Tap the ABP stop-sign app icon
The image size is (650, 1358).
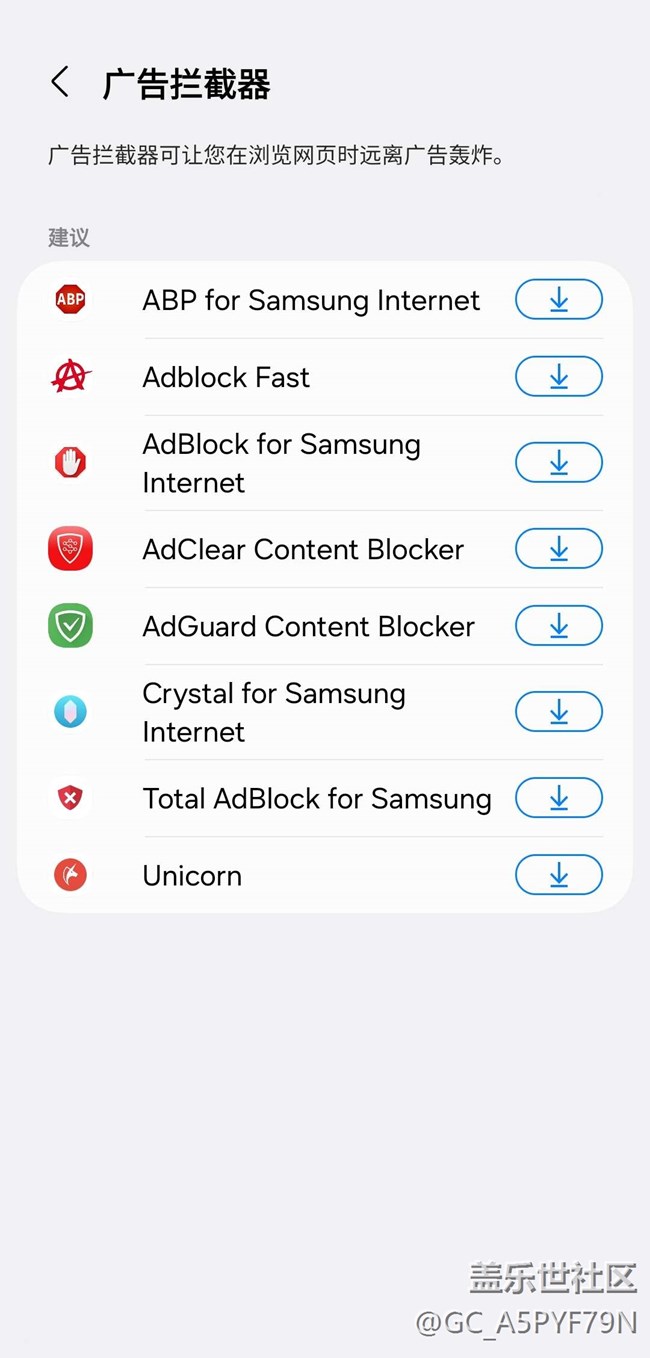pos(70,299)
